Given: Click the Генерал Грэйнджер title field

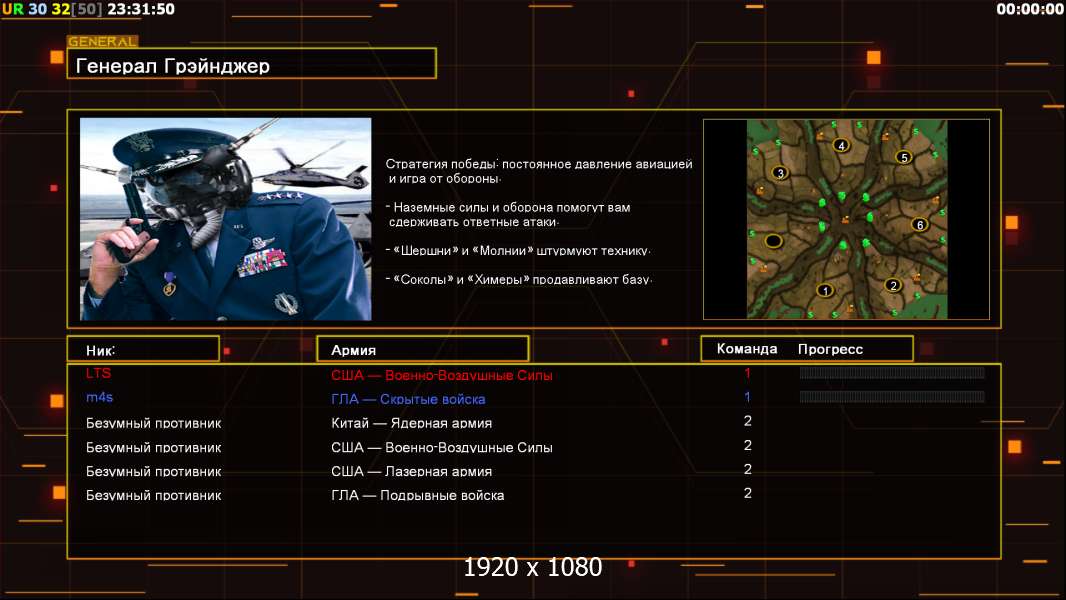Looking at the screenshot, I should [x=251, y=66].
